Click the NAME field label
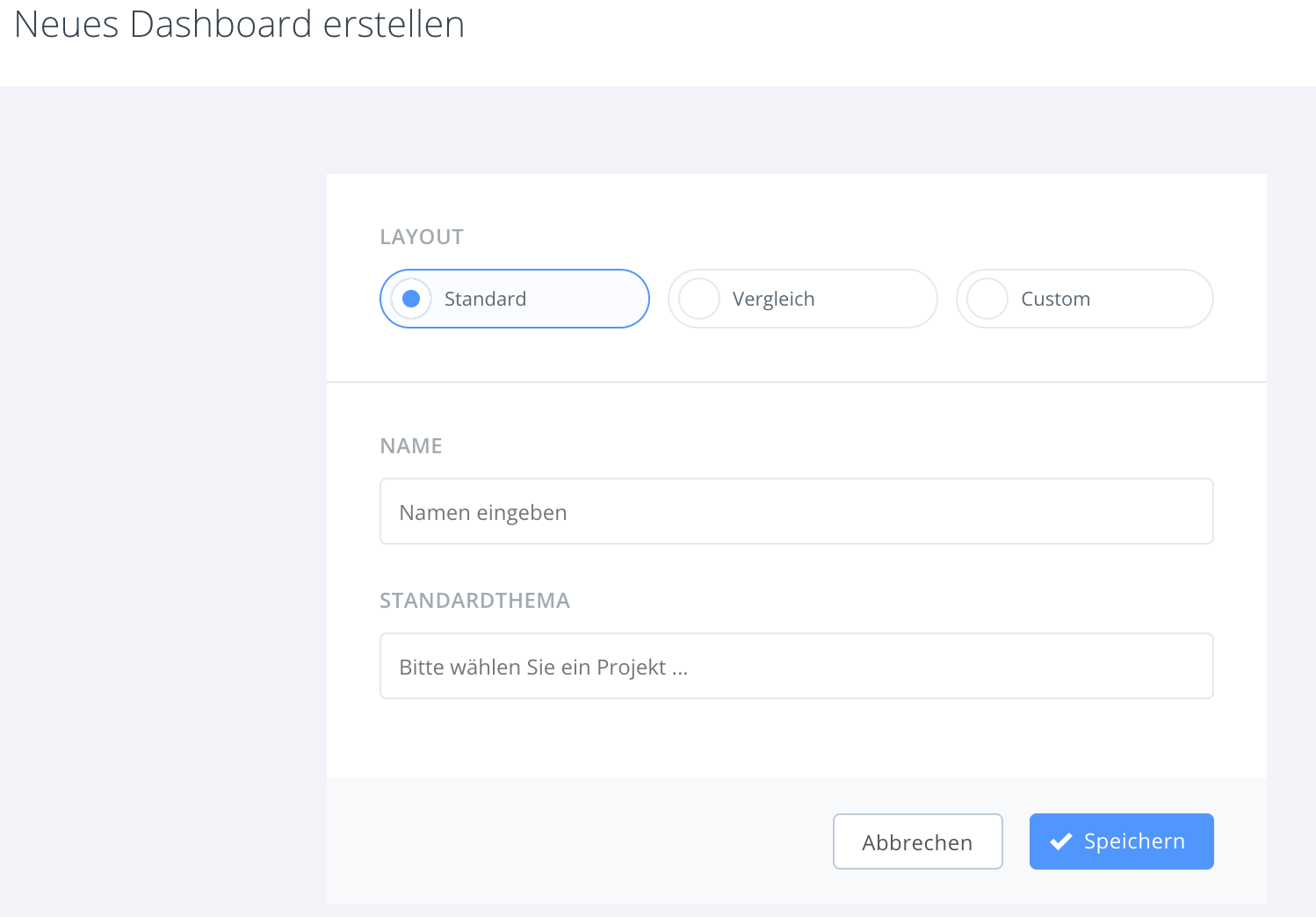The height and width of the screenshot is (917, 1316). point(411,446)
